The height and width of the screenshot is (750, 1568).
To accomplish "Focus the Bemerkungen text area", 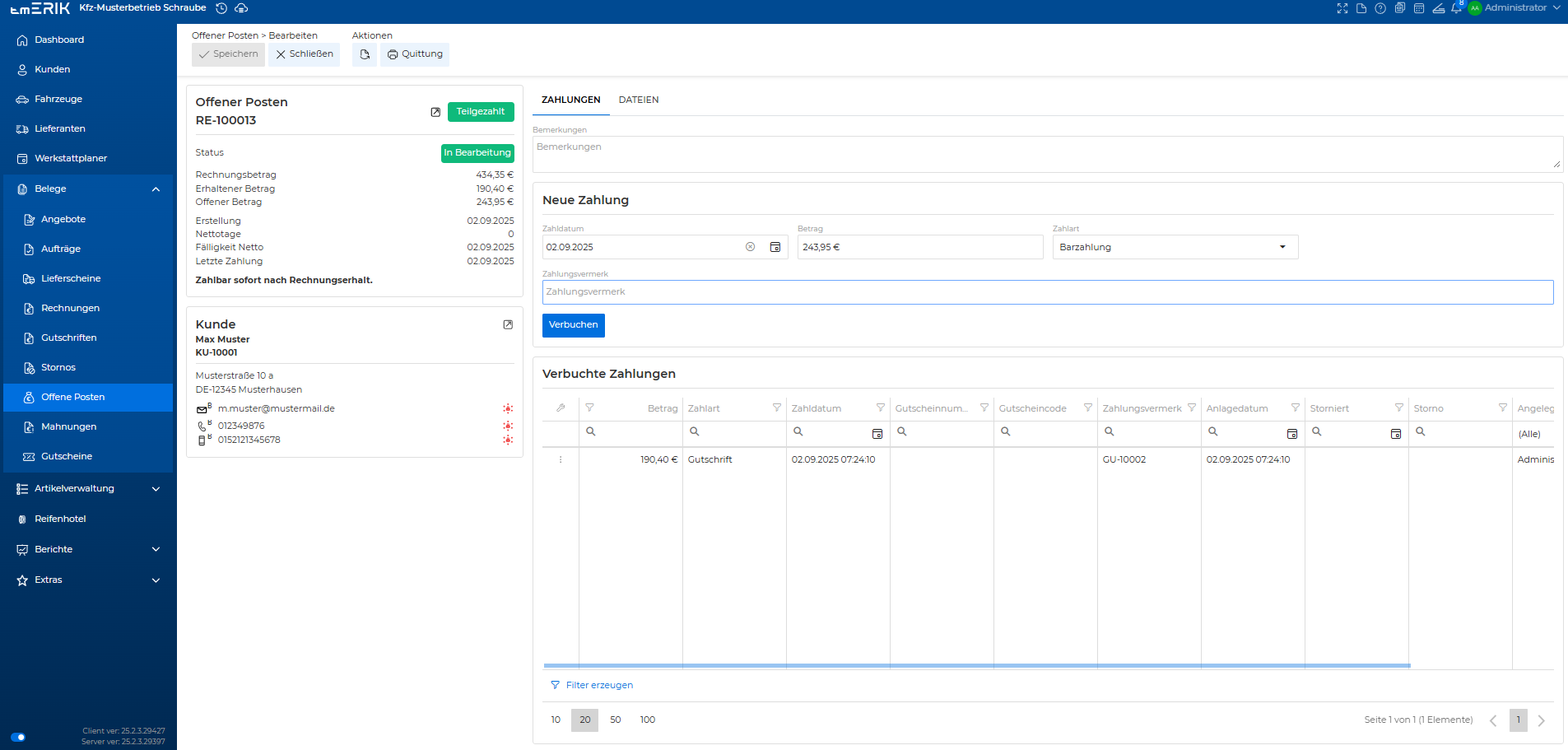I will pyautogui.click(x=1048, y=154).
